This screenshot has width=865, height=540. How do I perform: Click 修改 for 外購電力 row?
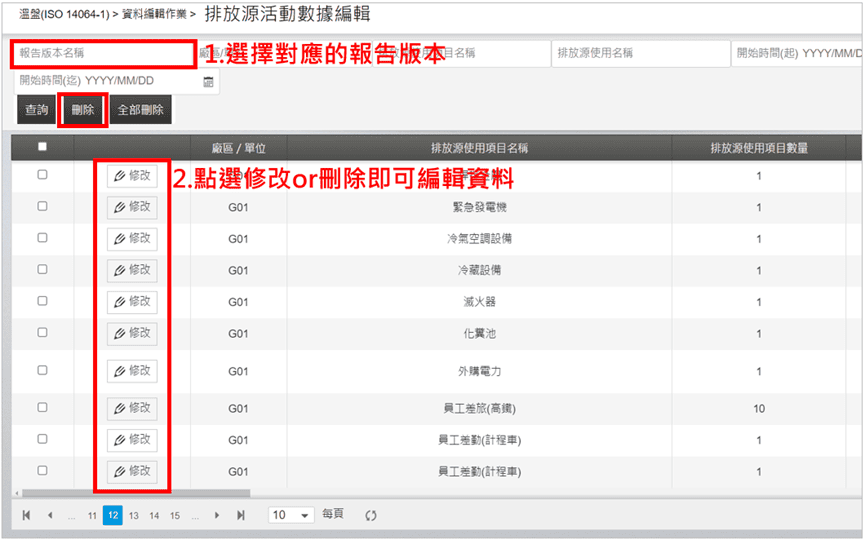(x=132, y=371)
